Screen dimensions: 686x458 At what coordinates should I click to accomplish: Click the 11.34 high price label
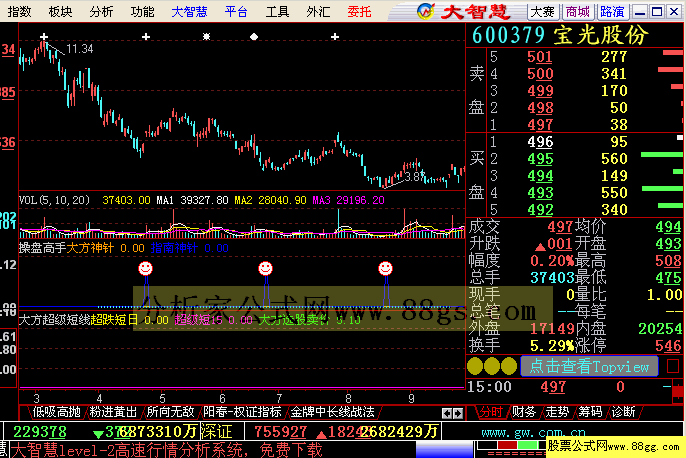[x=80, y=49]
